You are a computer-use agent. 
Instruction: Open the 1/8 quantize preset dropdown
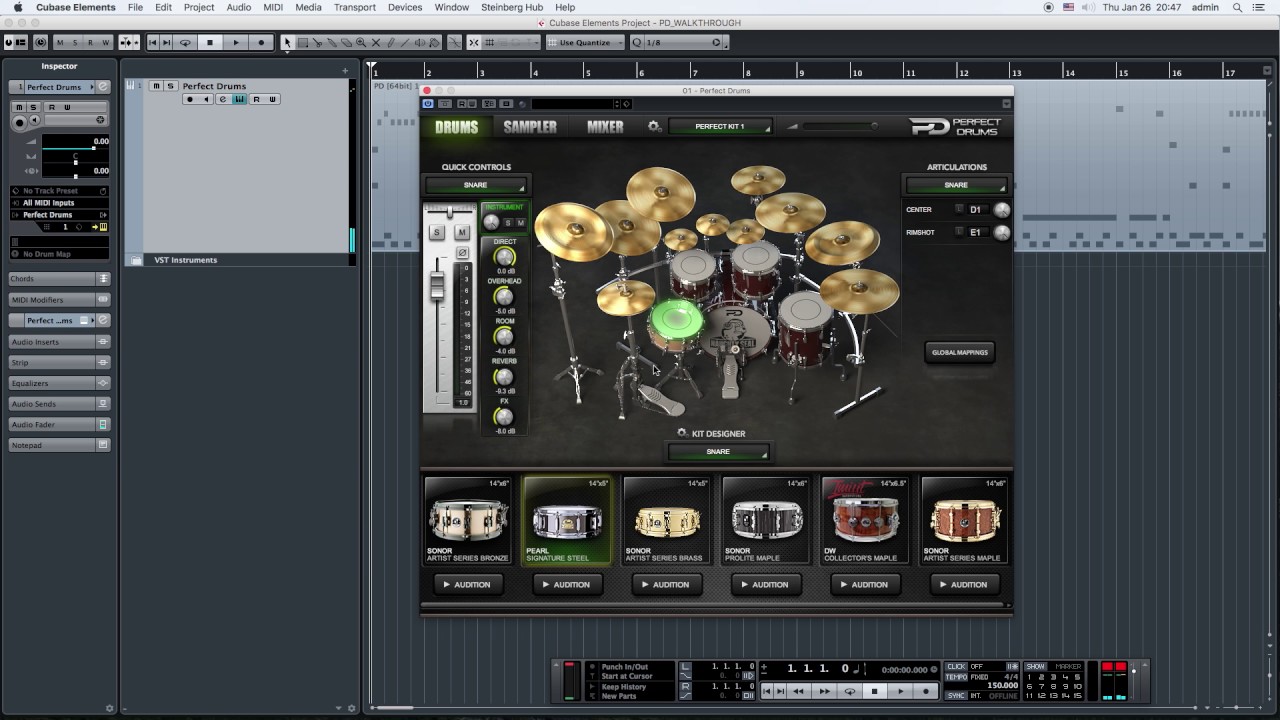(678, 43)
